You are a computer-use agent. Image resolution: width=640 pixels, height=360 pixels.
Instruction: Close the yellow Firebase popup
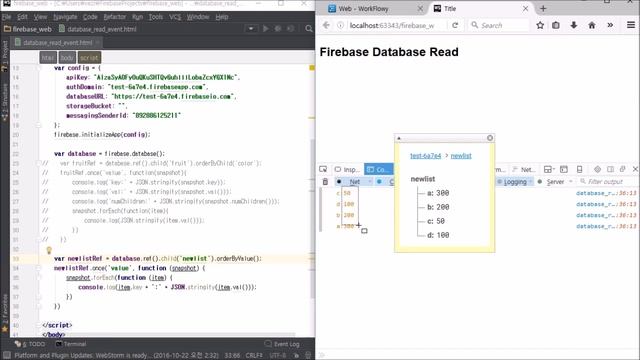point(490,138)
